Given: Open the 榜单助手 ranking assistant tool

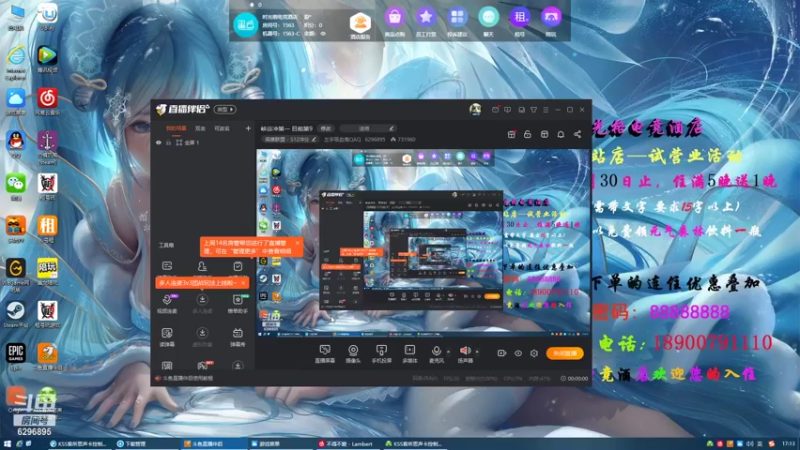Looking at the screenshot, I should click(237, 304).
